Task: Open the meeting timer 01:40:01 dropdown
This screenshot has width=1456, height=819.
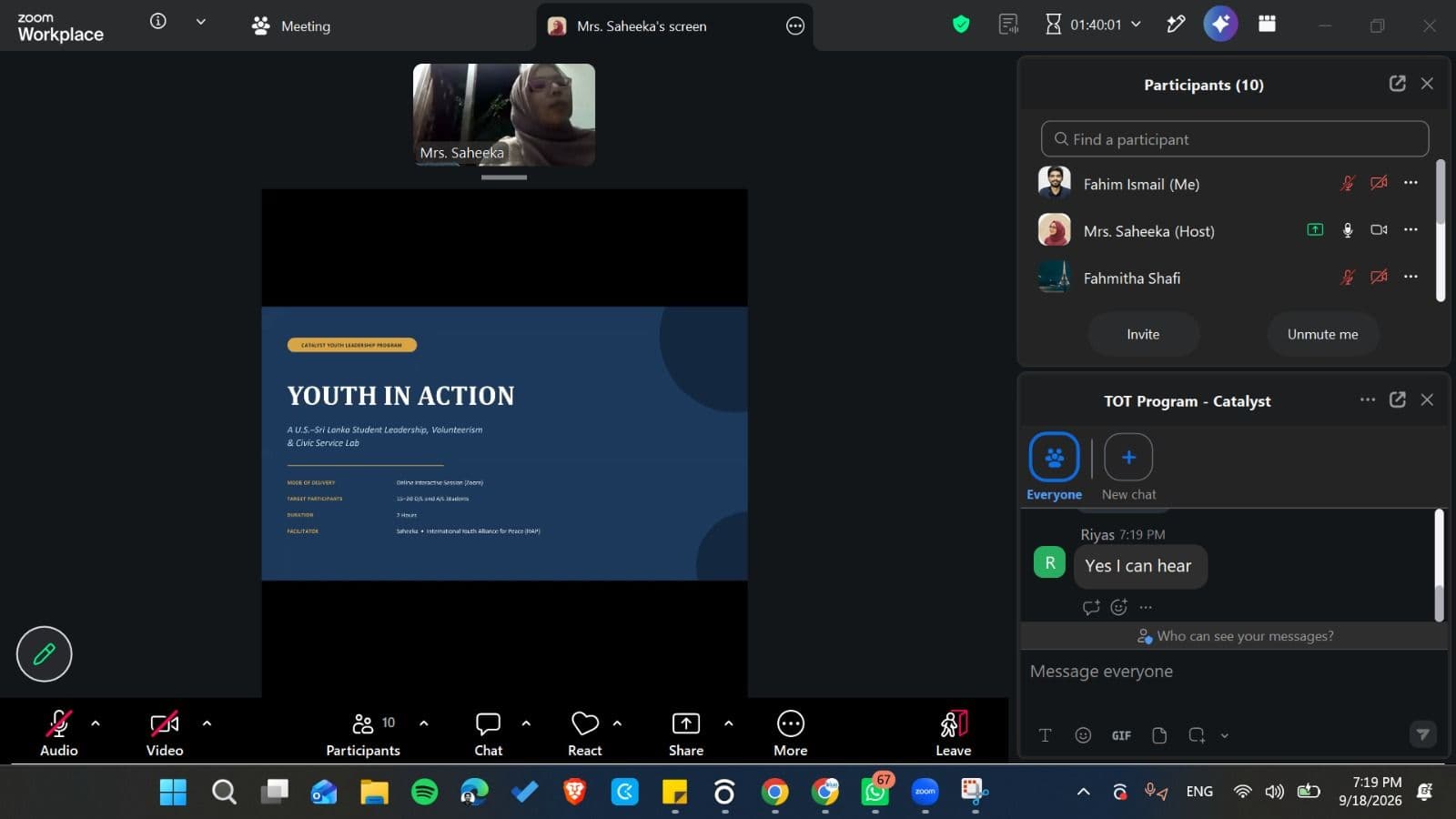Action: [1094, 25]
